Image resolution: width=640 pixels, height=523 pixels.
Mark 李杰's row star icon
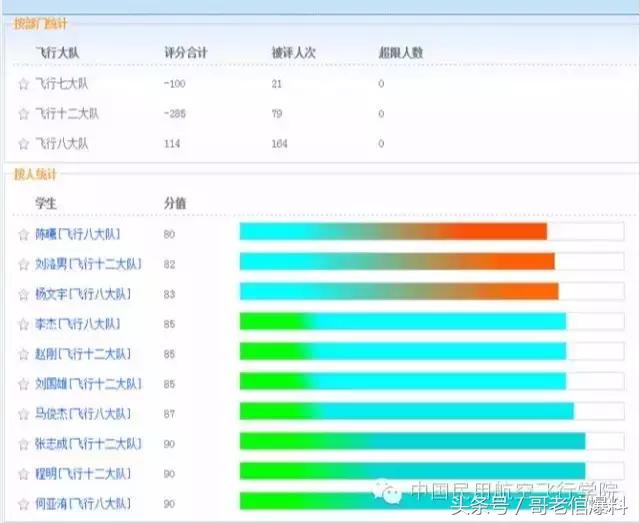[x=23, y=324]
